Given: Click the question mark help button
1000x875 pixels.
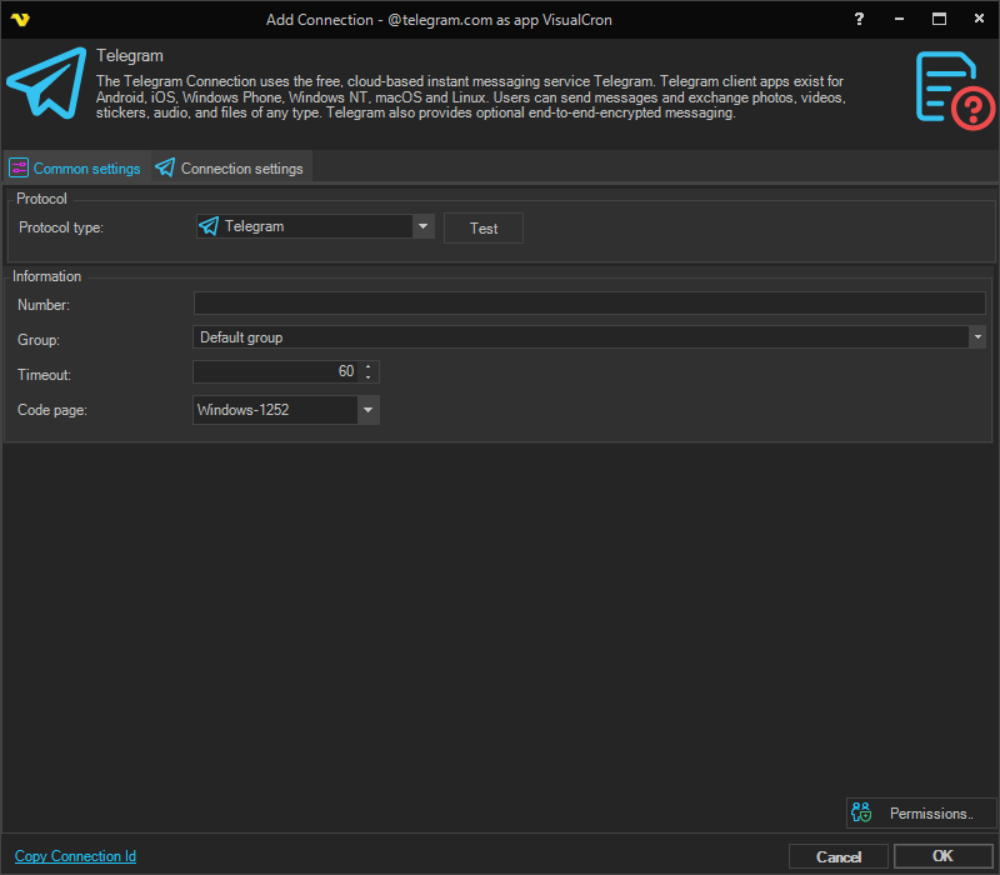Looking at the screenshot, I should (859, 19).
